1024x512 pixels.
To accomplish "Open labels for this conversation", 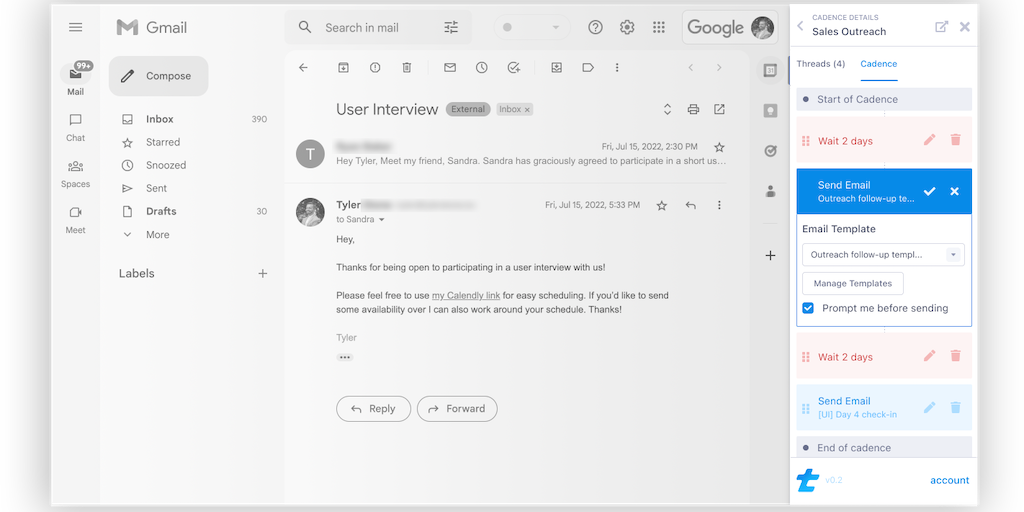I will (x=588, y=67).
